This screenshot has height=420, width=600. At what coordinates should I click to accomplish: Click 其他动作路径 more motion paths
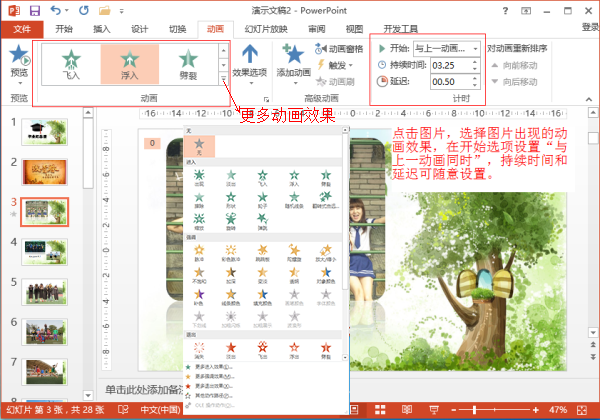[210, 396]
